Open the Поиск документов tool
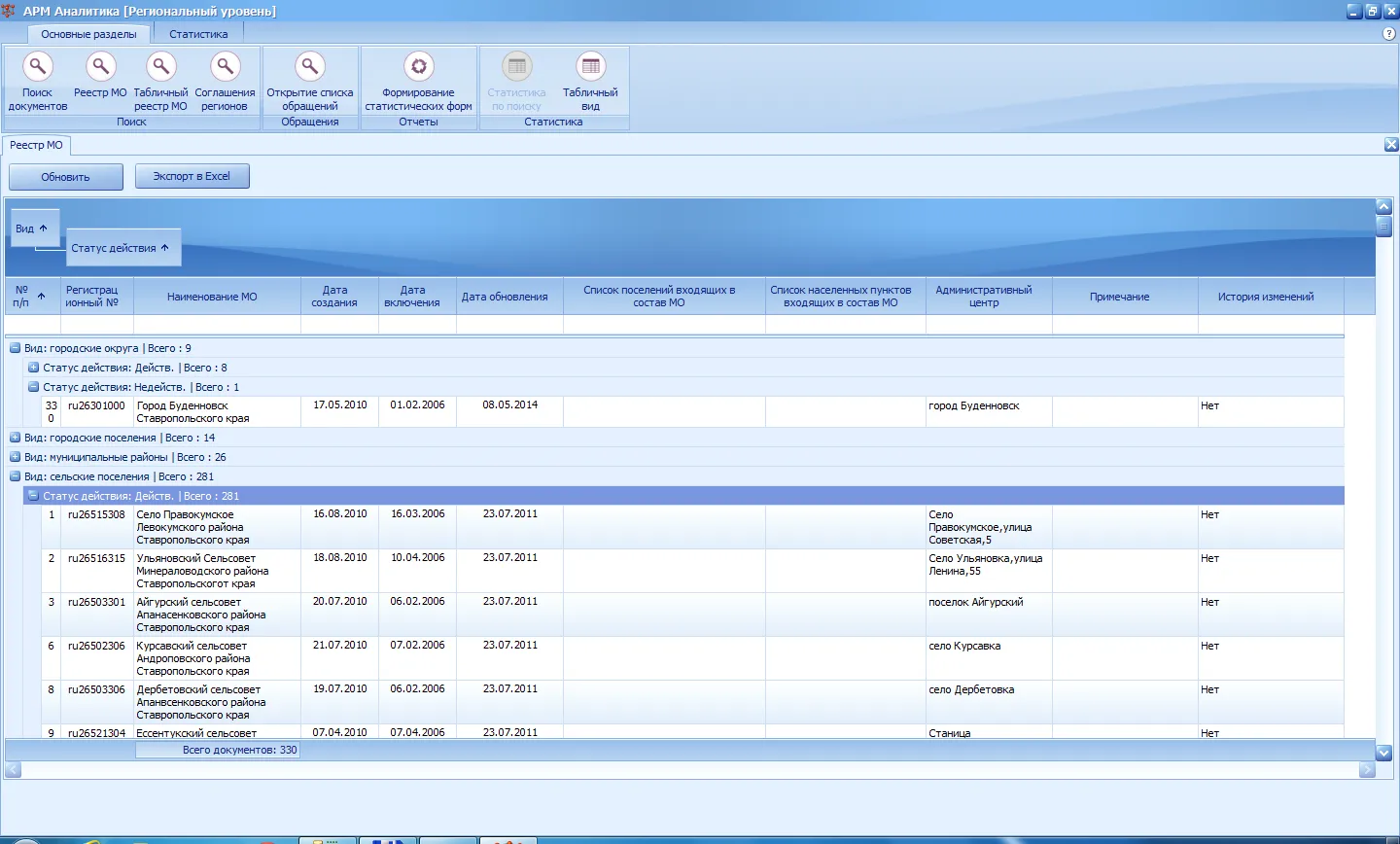Image resolution: width=1400 pixels, height=844 pixels. [38, 82]
